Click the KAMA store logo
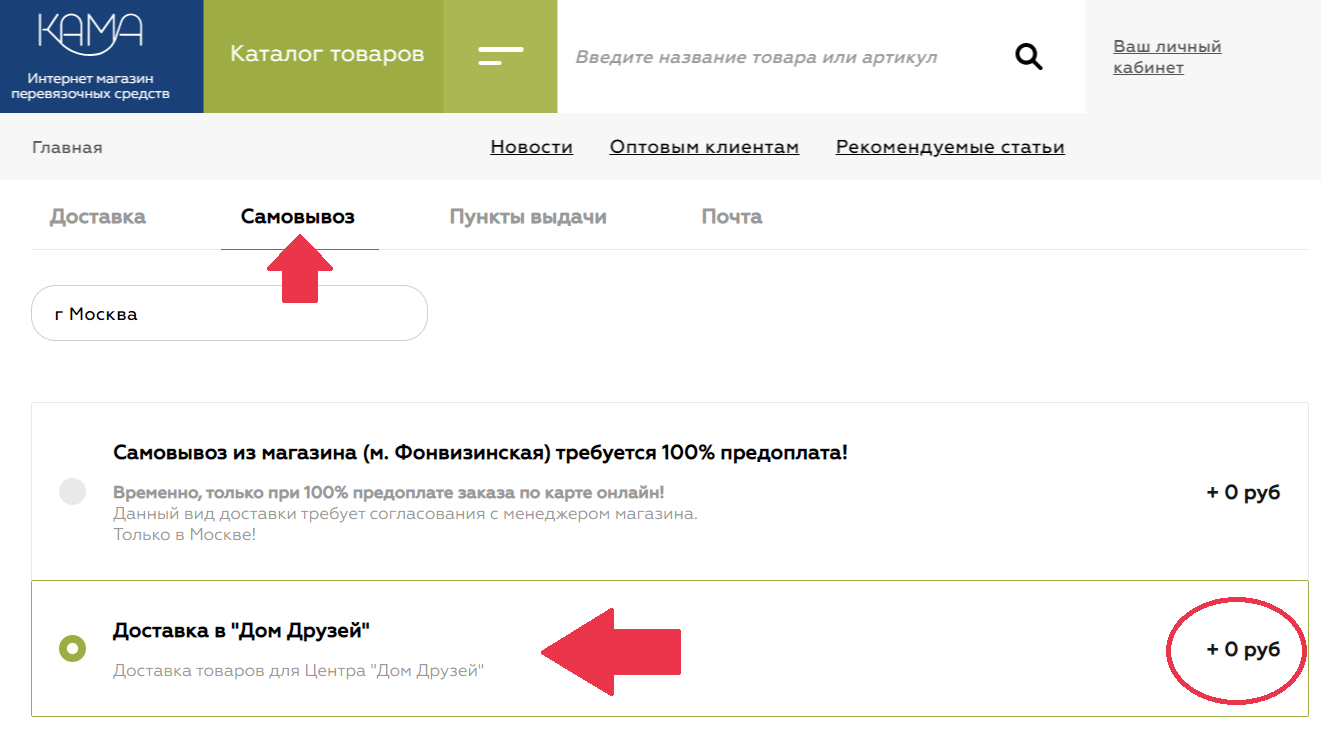 click(x=90, y=32)
